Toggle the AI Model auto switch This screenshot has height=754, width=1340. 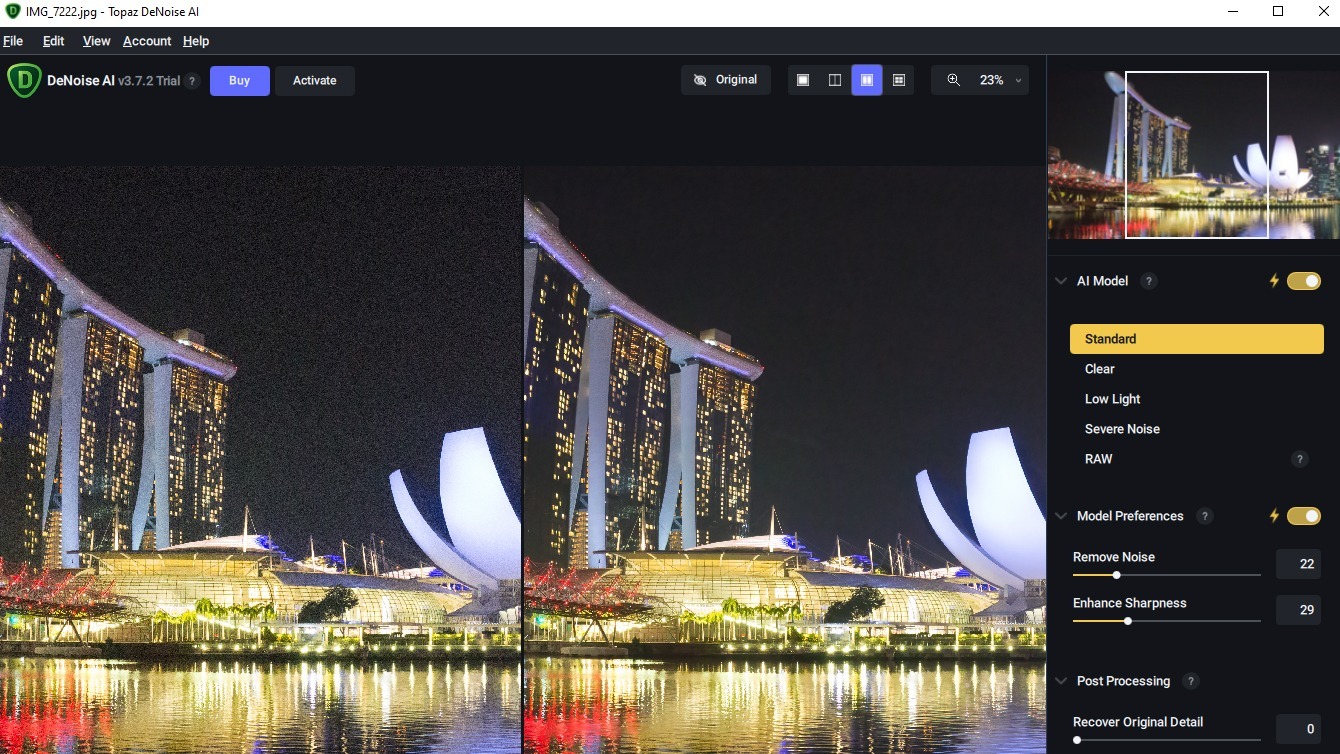pyautogui.click(x=1303, y=281)
